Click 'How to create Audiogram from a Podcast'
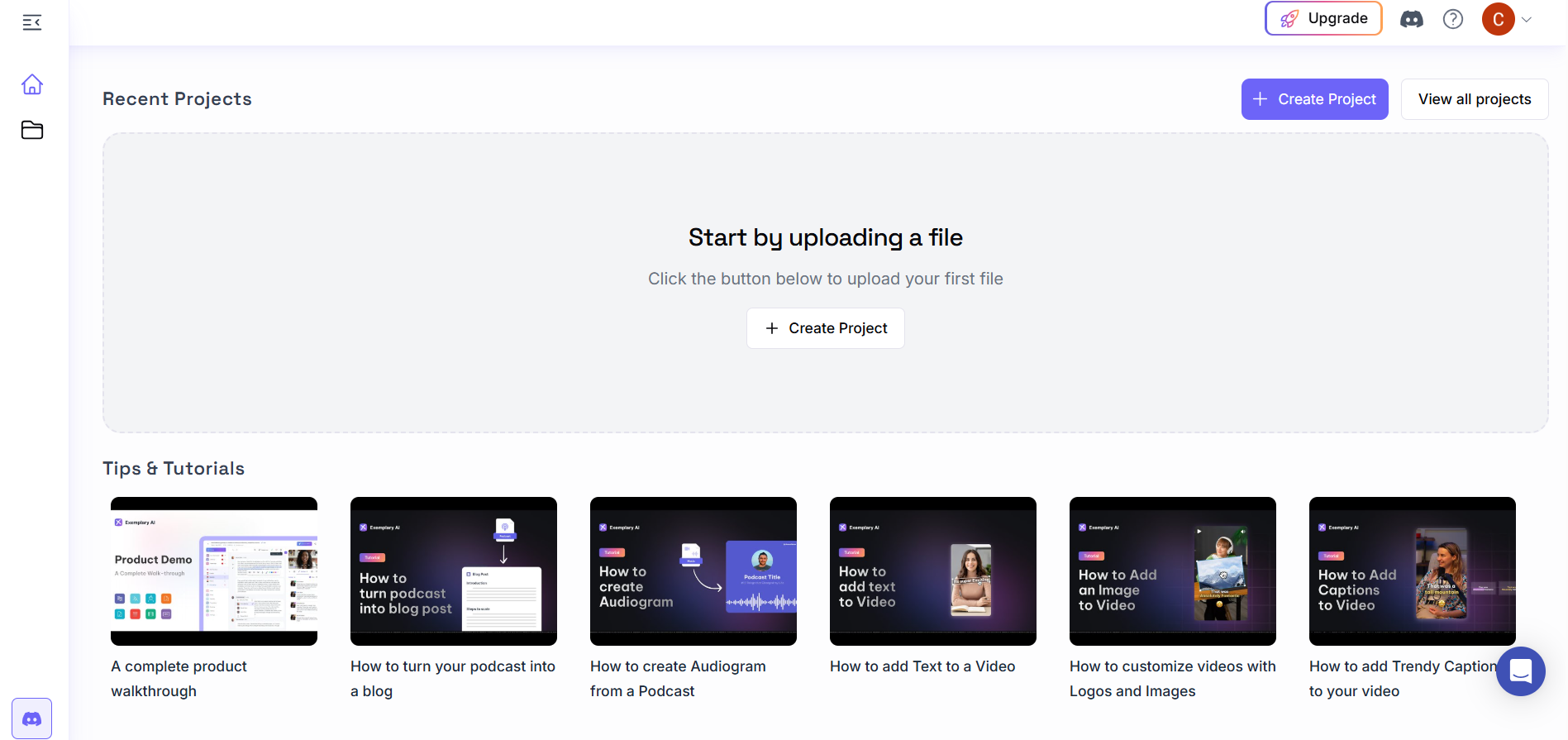The image size is (1568, 740). pyautogui.click(x=678, y=679)
